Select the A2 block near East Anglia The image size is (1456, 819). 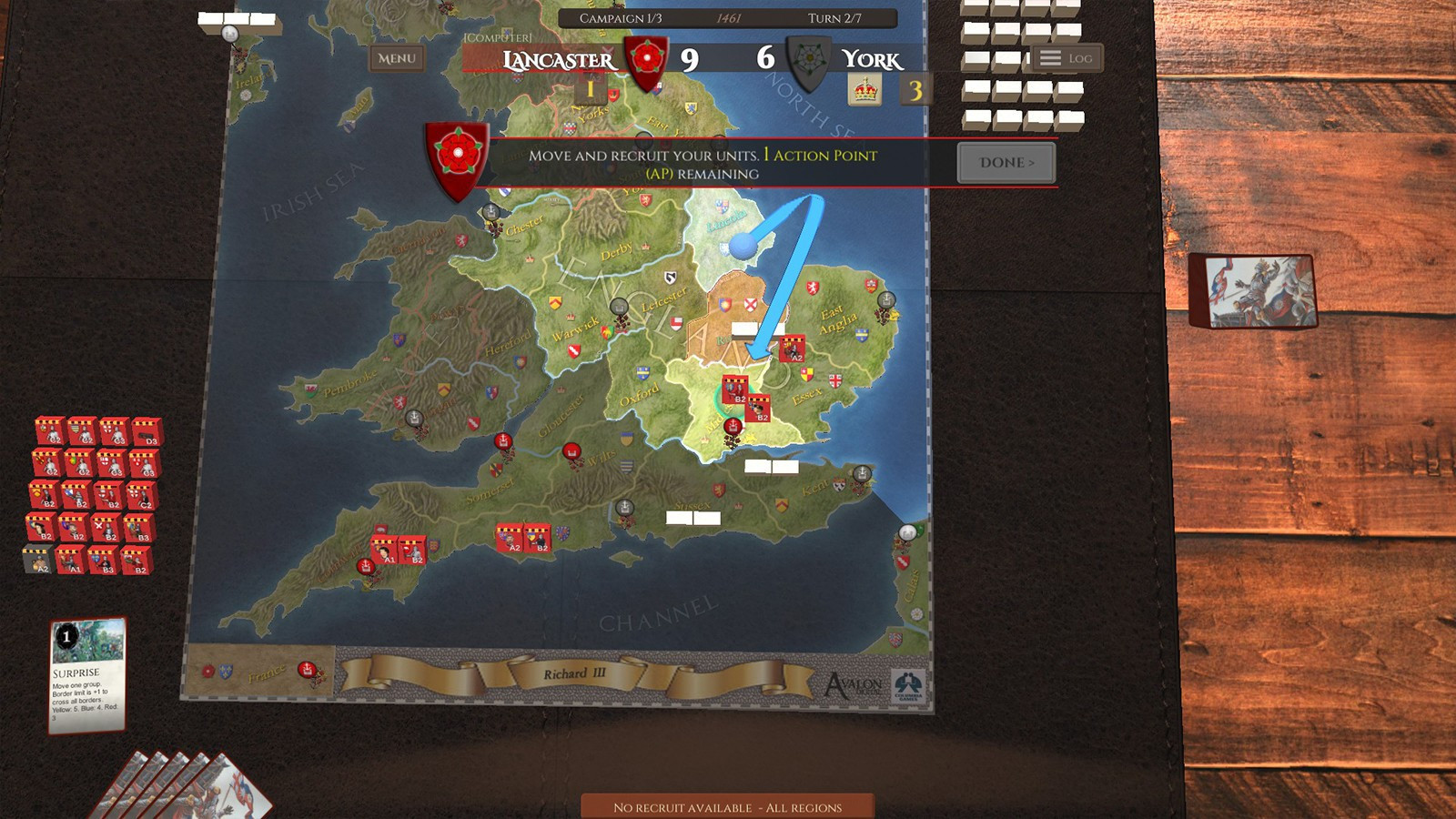[792, 349]
